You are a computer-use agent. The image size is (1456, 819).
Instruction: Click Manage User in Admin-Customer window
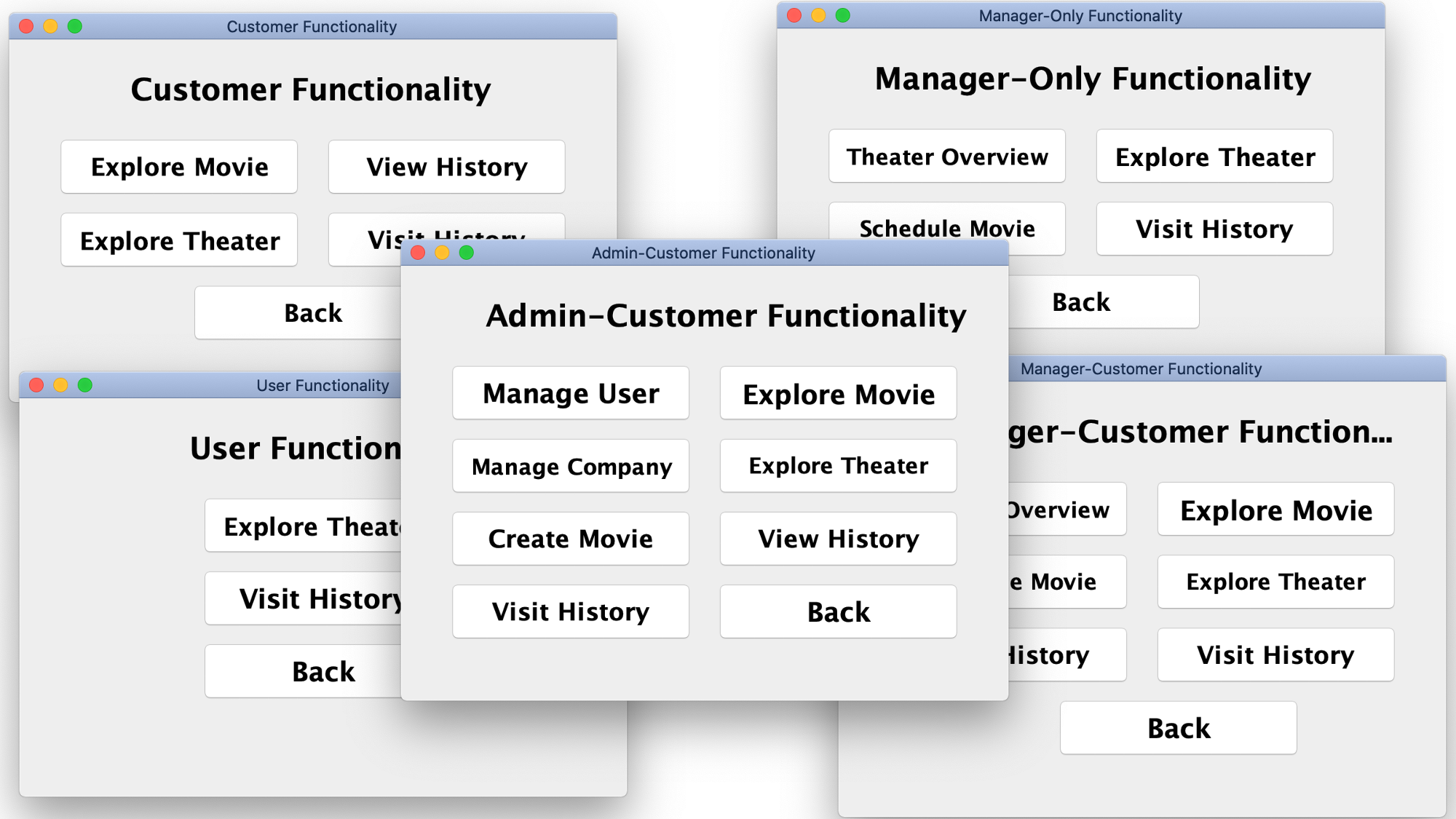pyautogui.click(x=570, y=393)
